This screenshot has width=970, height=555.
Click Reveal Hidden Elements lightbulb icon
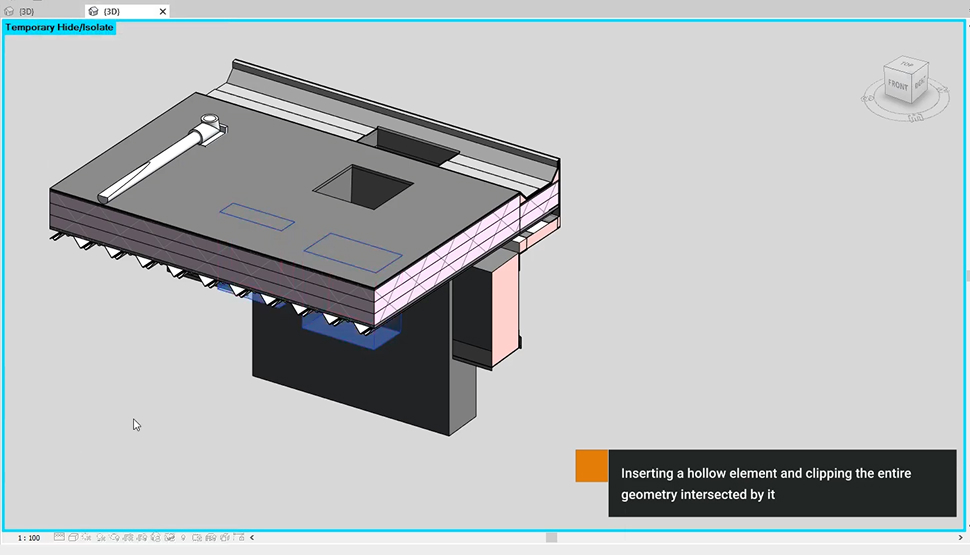point(183,538)
